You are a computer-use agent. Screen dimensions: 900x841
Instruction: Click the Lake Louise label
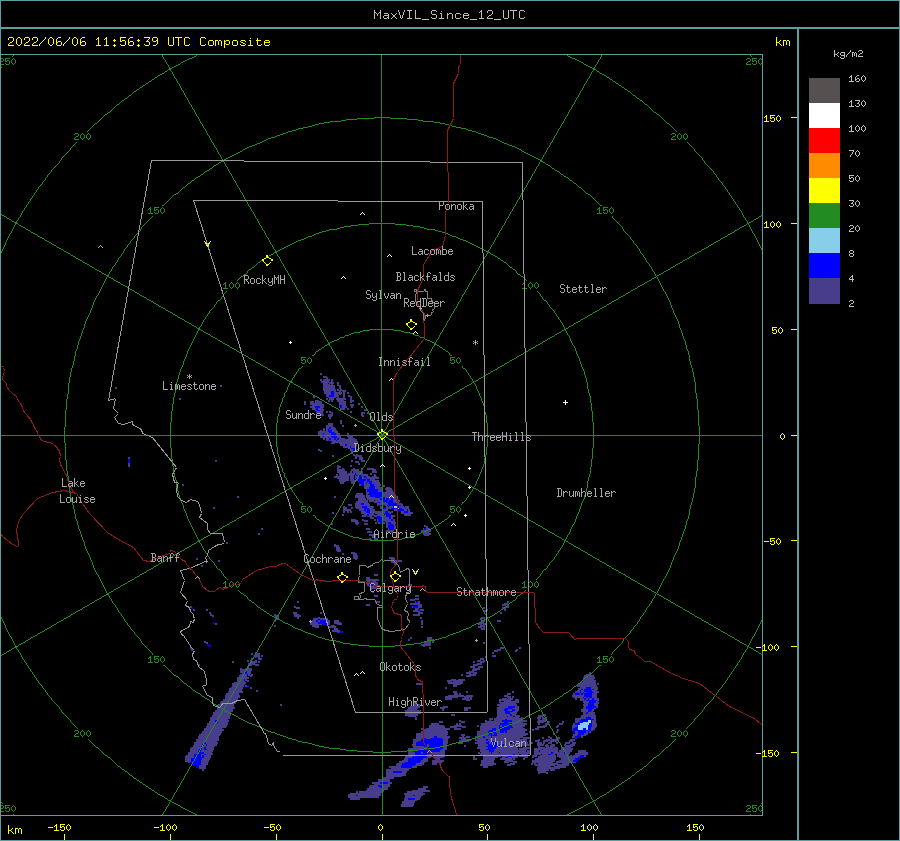[77, 491]
